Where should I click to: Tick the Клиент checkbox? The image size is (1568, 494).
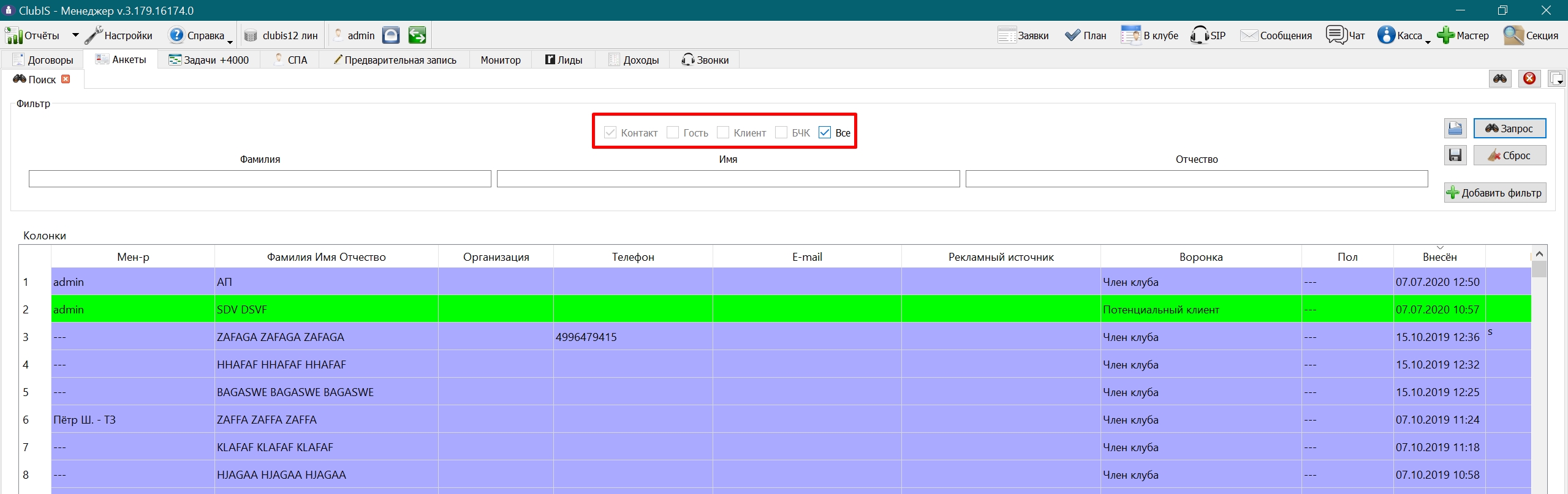click(723, 132)
